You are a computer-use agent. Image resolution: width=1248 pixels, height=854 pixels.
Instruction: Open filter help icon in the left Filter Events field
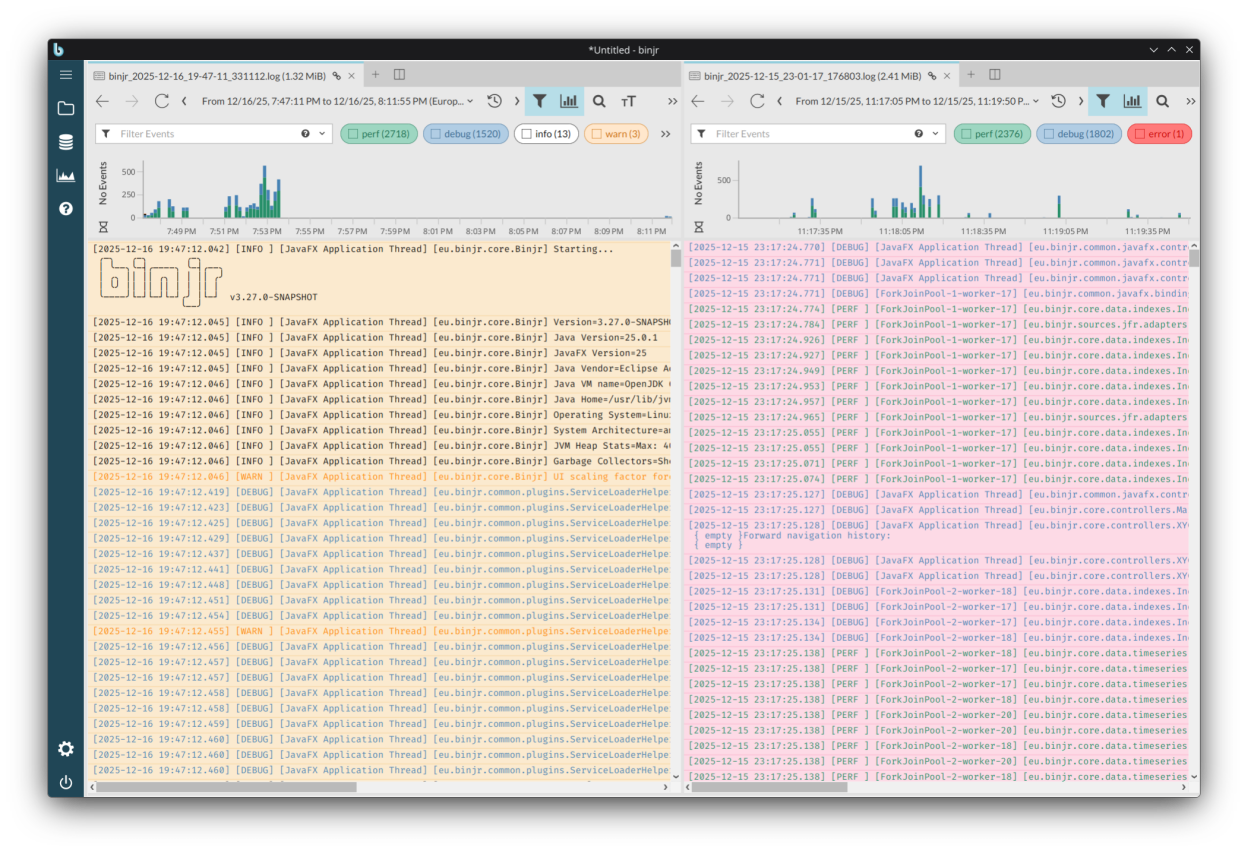coord(306,134)
